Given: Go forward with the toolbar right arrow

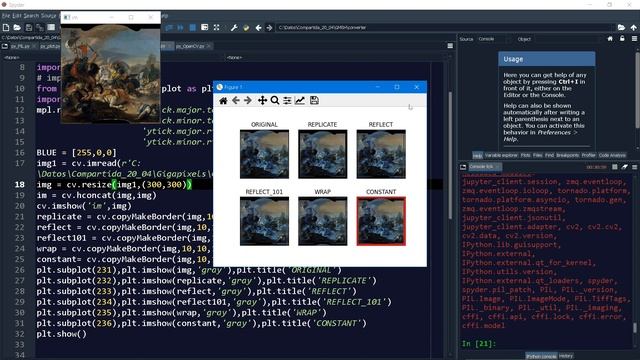Looking at the screenshot, I should coord(269,27).
